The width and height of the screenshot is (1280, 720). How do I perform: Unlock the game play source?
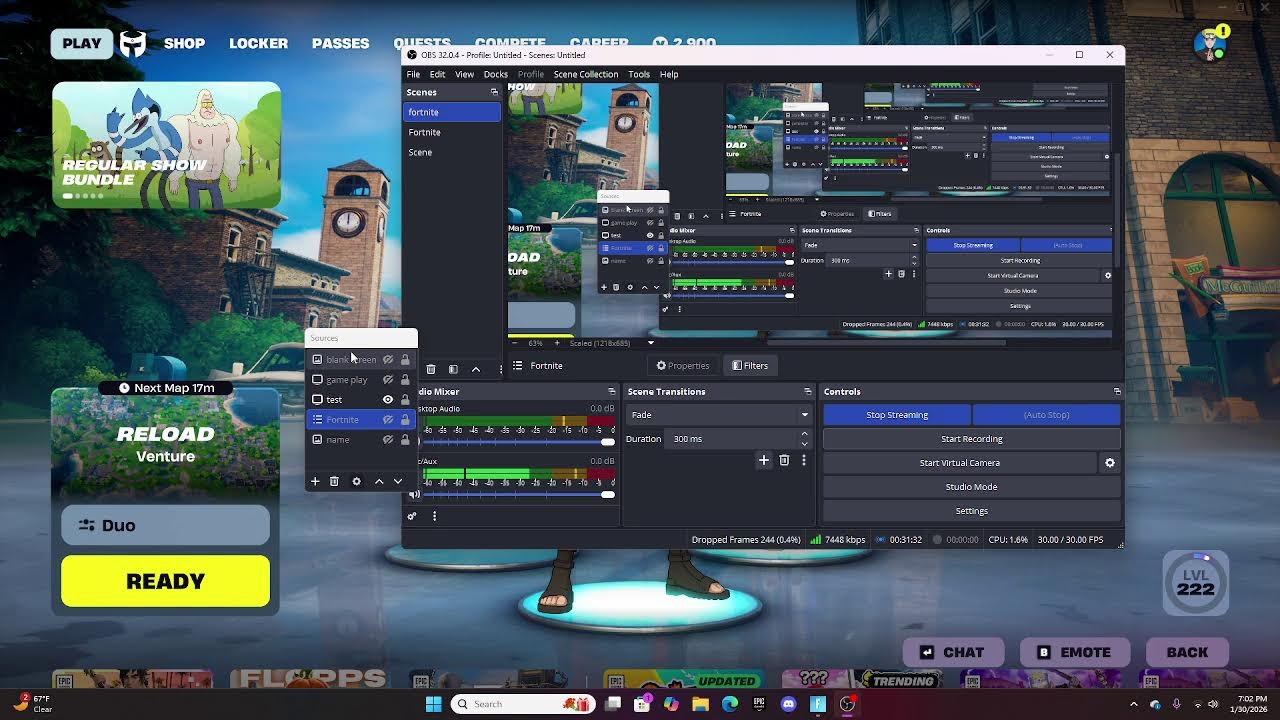click(405, 380)
